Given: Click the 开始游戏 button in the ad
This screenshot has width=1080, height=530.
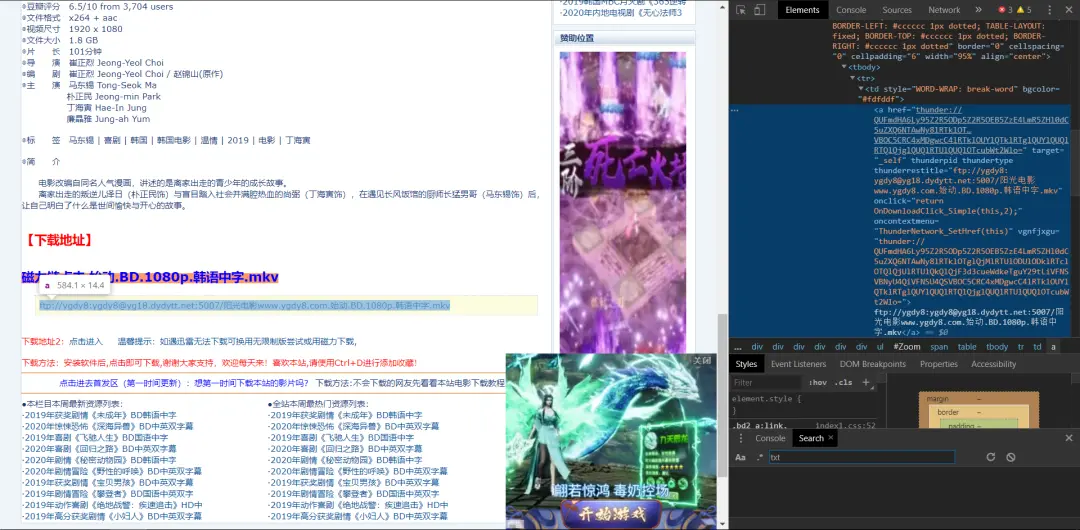Looking at the screenshot, I should [612, 513].
